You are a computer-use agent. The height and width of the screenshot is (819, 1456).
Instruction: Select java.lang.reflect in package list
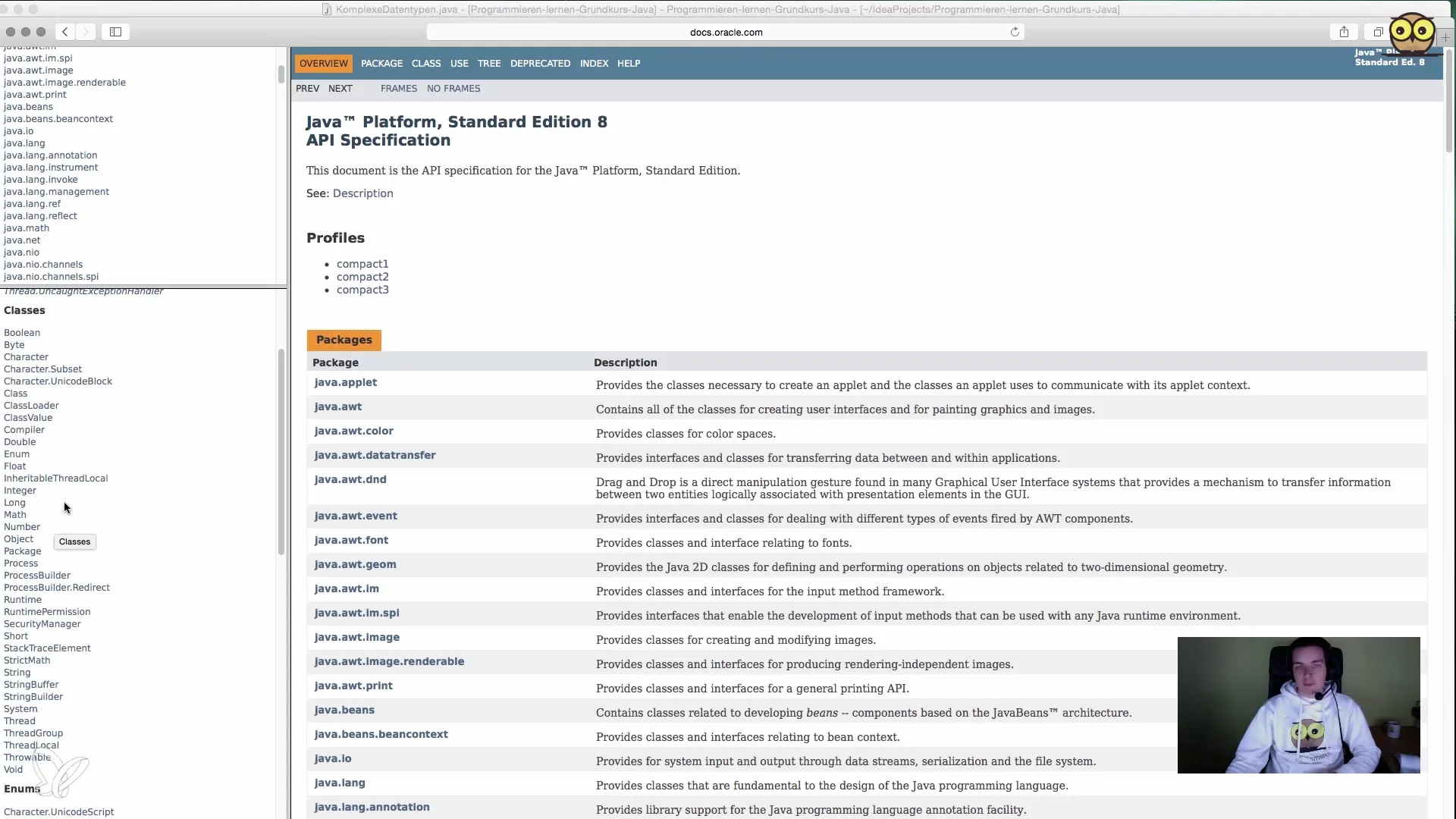[40, 216]
